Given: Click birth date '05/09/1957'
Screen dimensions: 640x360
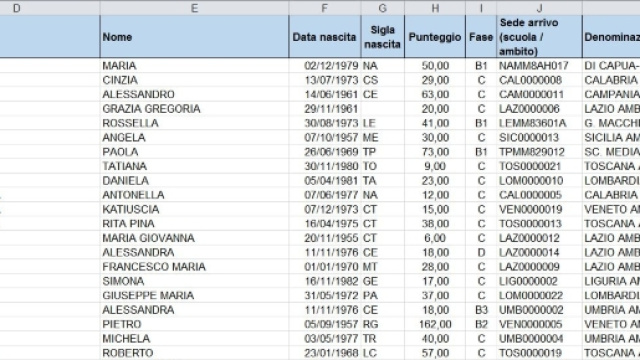Looking at the screenshot, I should 325,324.
